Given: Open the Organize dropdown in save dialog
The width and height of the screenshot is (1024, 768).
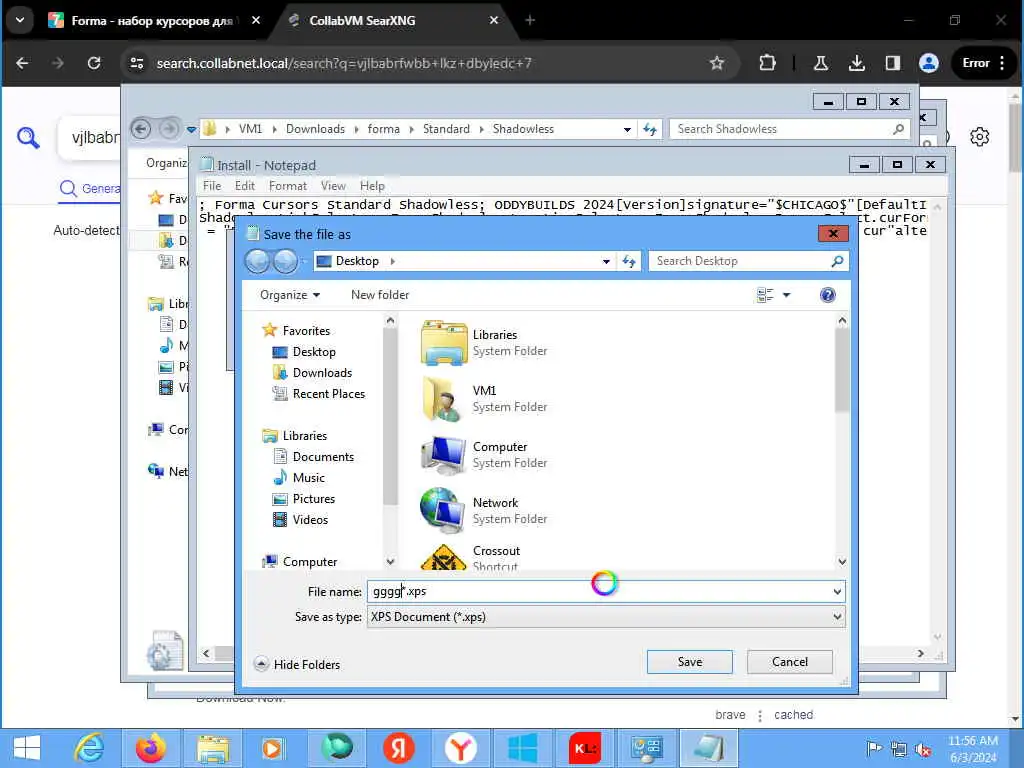Looking at the screenshot, I should click(290, 295).
